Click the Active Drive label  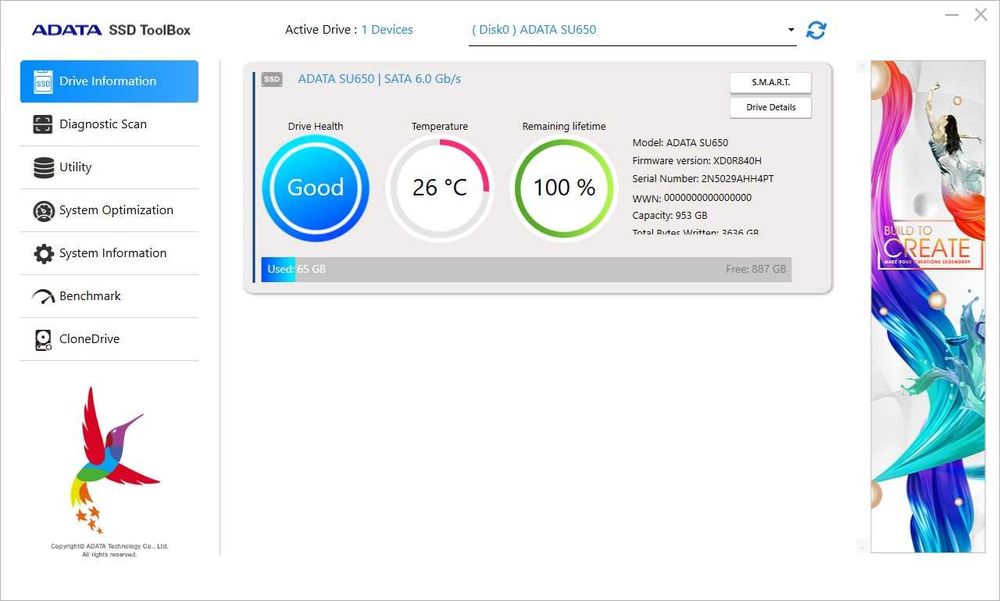(x=321, y=29)
